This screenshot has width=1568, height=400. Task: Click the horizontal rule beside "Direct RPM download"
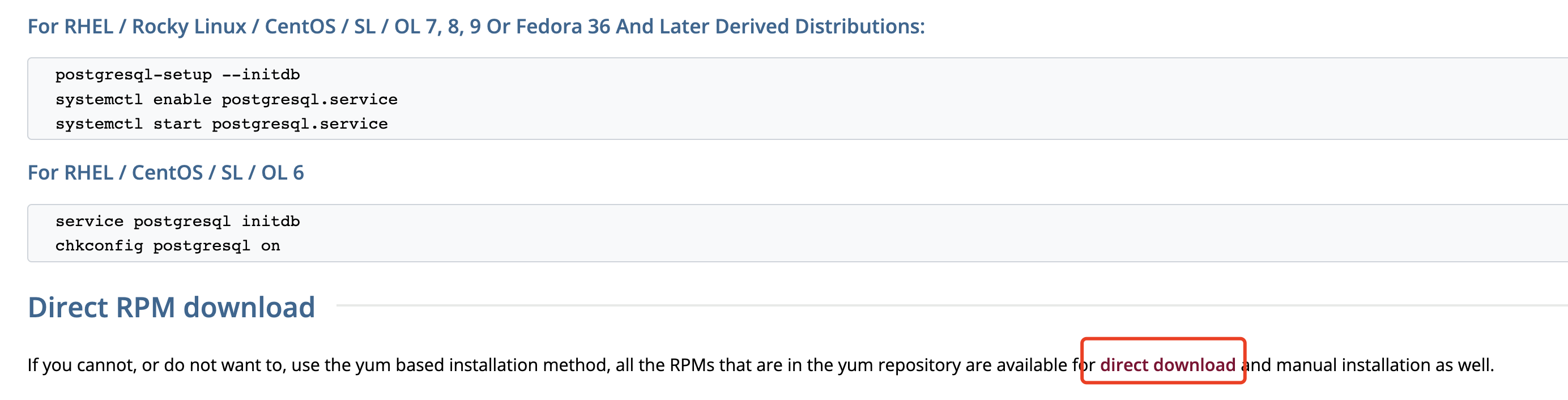pos(913,305)
